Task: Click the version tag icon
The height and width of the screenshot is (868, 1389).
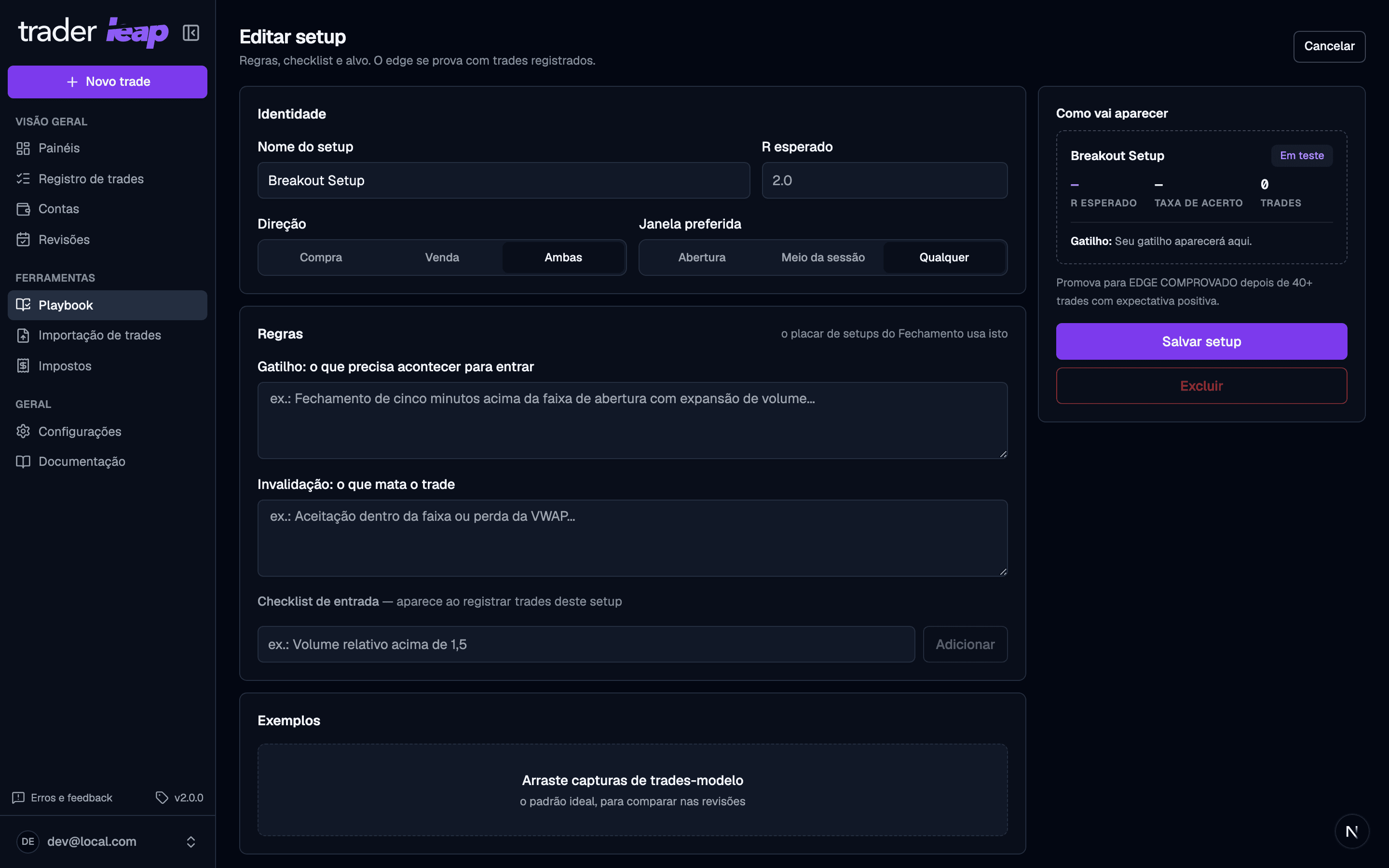Action: 162,798
